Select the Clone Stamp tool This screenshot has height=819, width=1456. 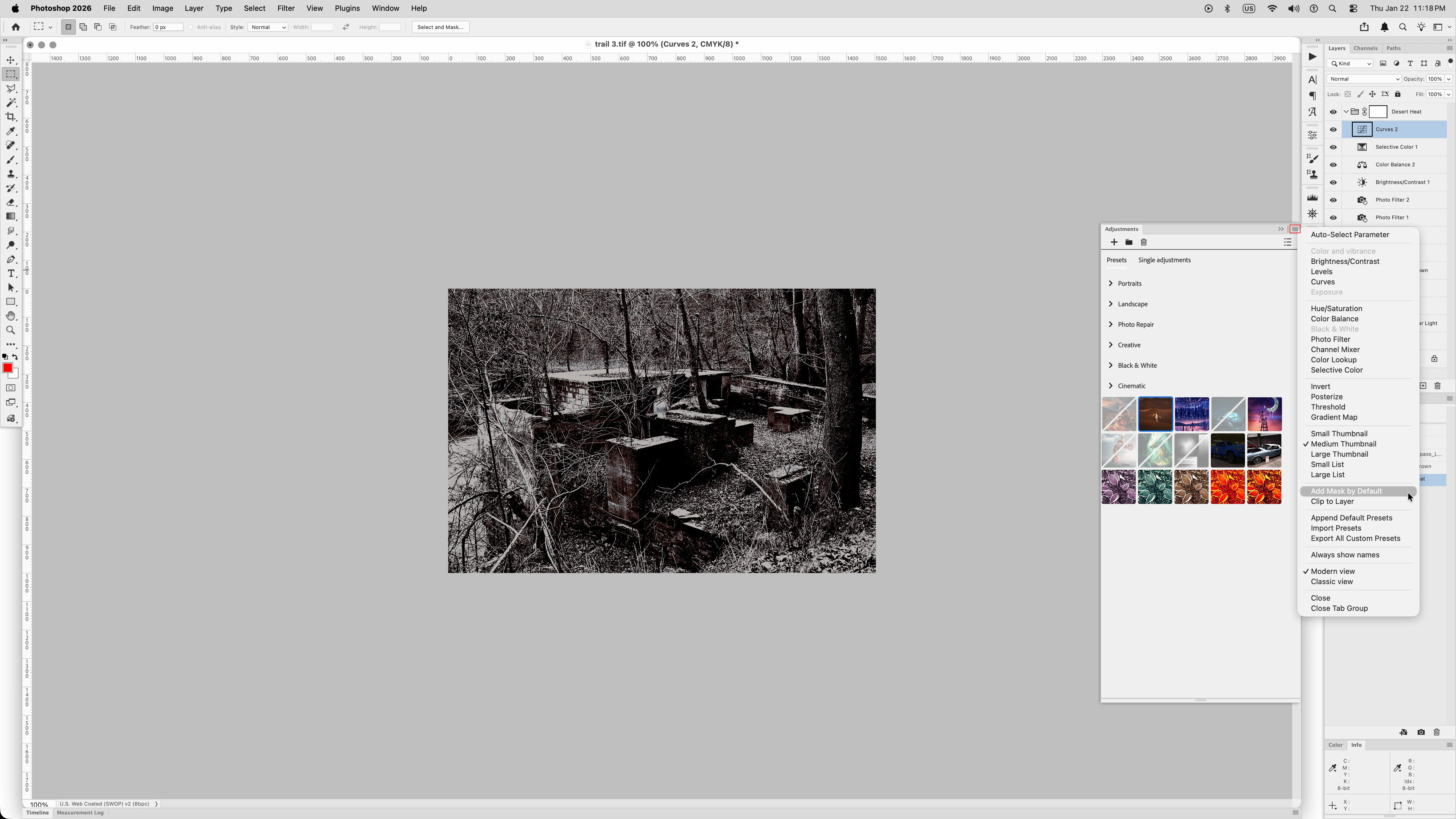(11, 173)
